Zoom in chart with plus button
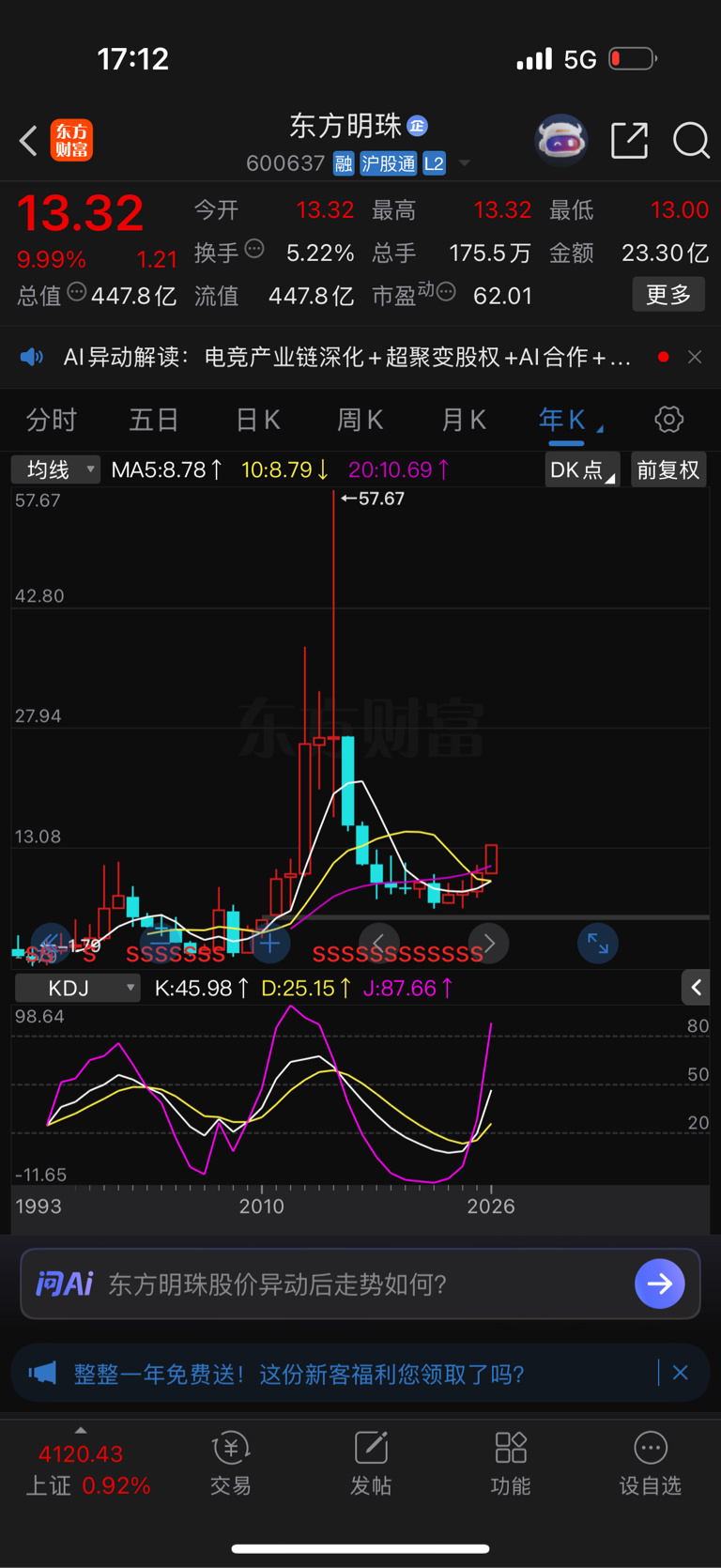 [270, 943]
